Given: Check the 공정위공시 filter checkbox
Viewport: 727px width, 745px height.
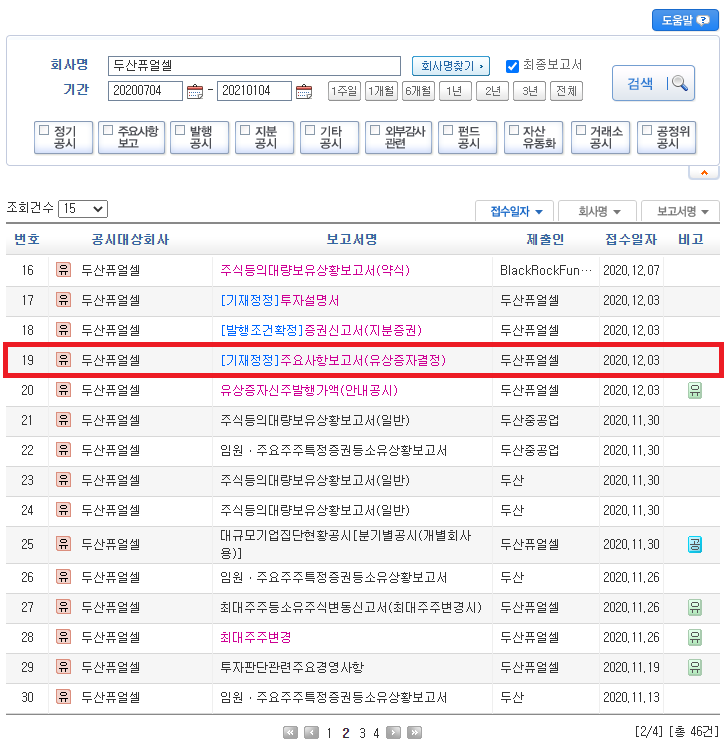Looking at the screenshot, I should [x=647, y=130].
